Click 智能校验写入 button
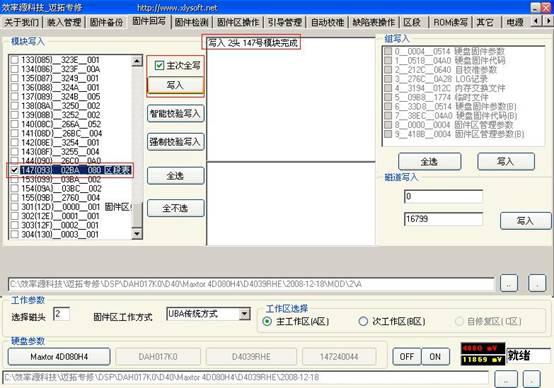 coord(176,113)
